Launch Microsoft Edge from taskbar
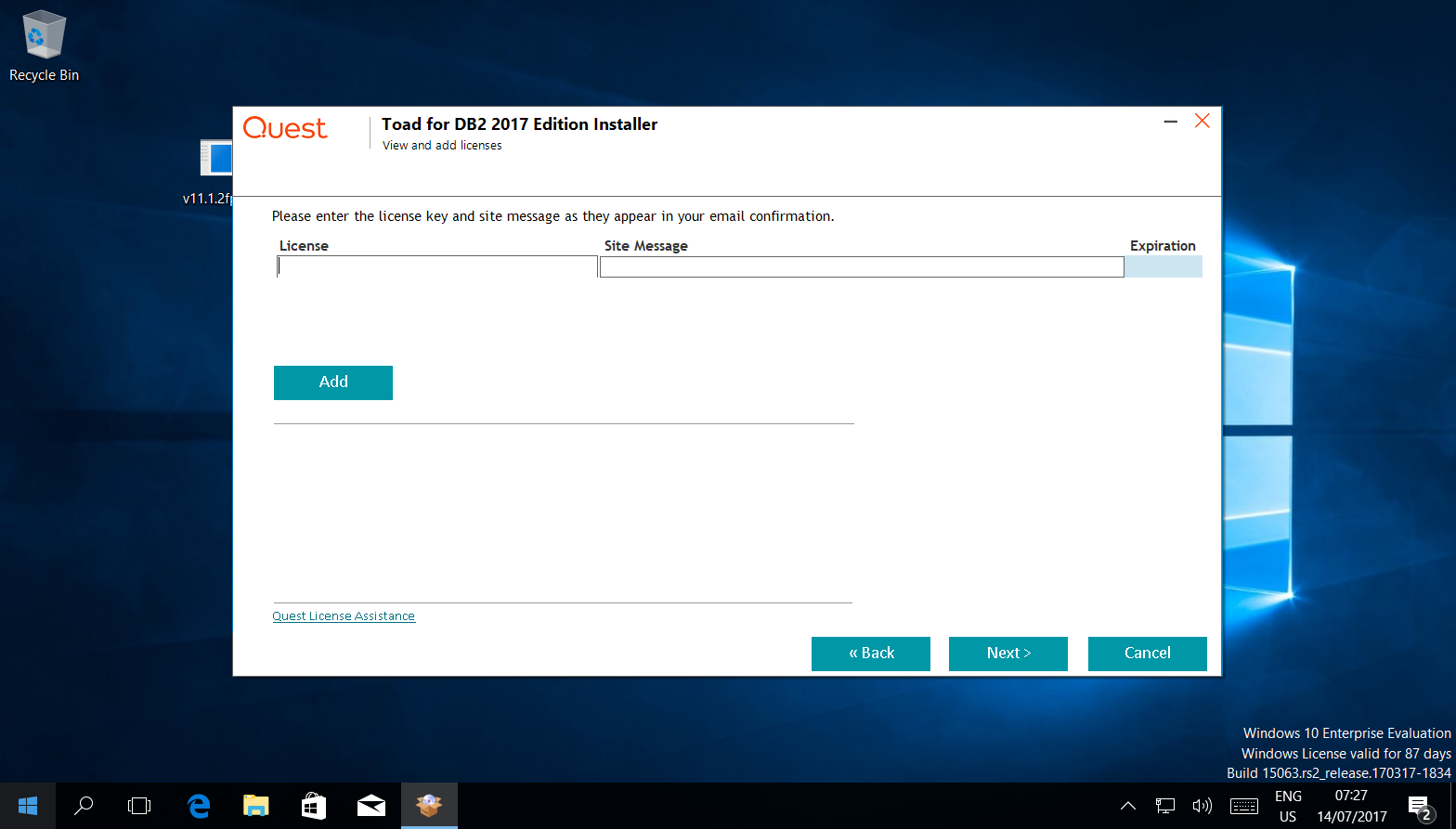 [199, 806]
